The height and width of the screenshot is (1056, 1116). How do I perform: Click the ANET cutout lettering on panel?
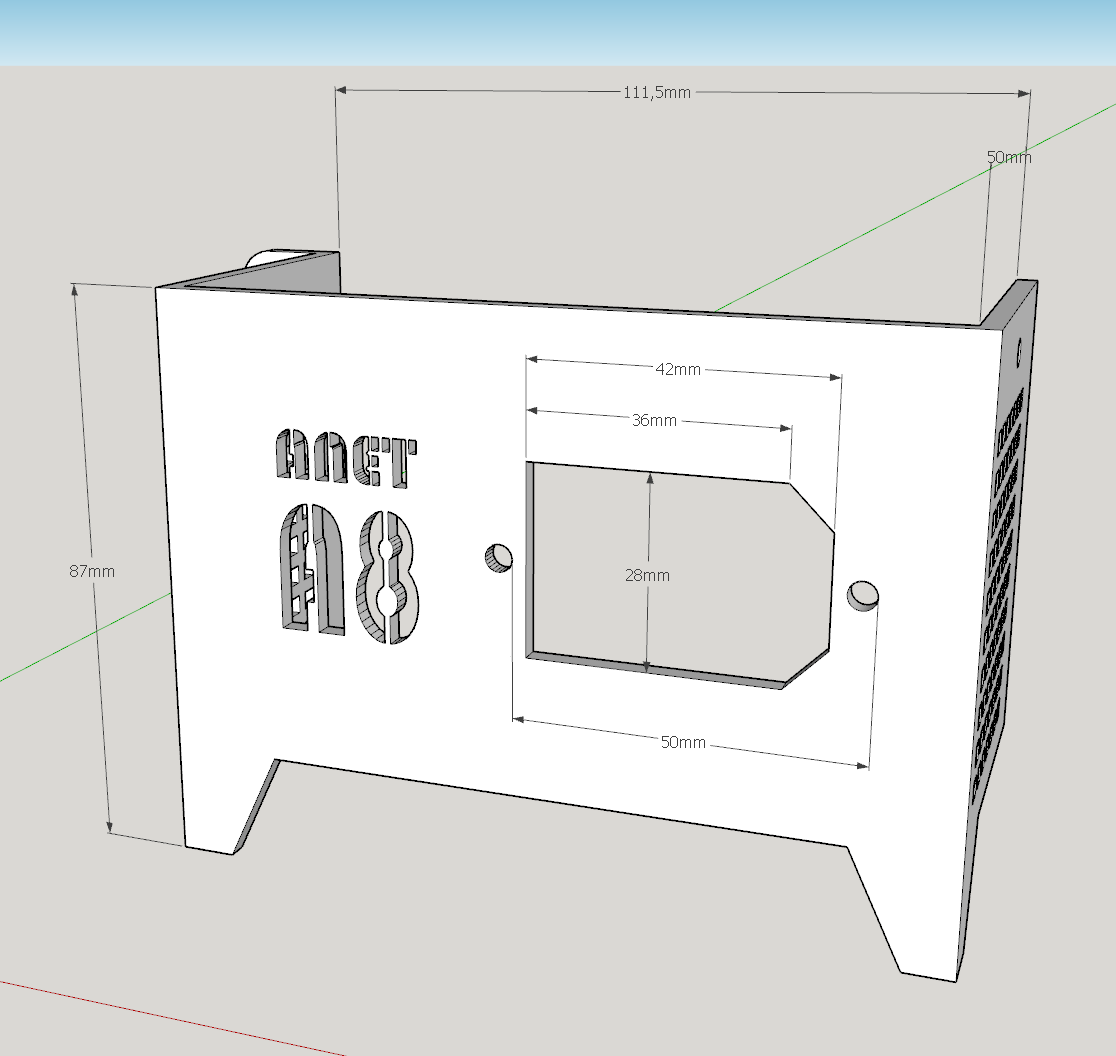(x=346, y=458)
